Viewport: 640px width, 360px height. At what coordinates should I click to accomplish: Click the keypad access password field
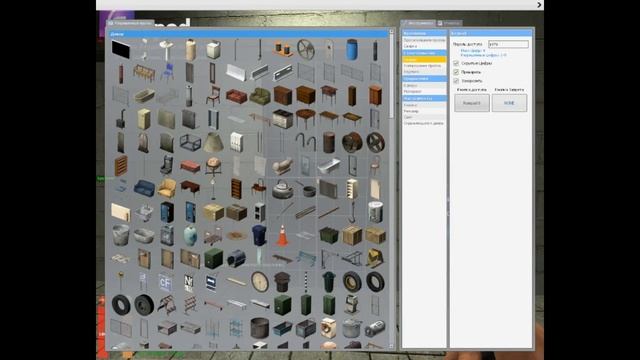click(x=508, y=44)
